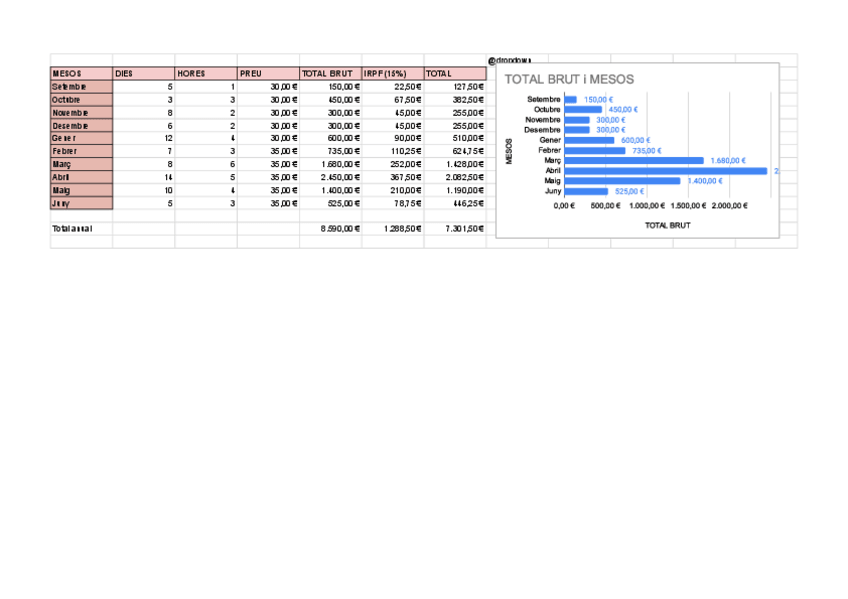Click the Abril month cell in table
The image size is (848, 599).
click(x=81, y=177)
